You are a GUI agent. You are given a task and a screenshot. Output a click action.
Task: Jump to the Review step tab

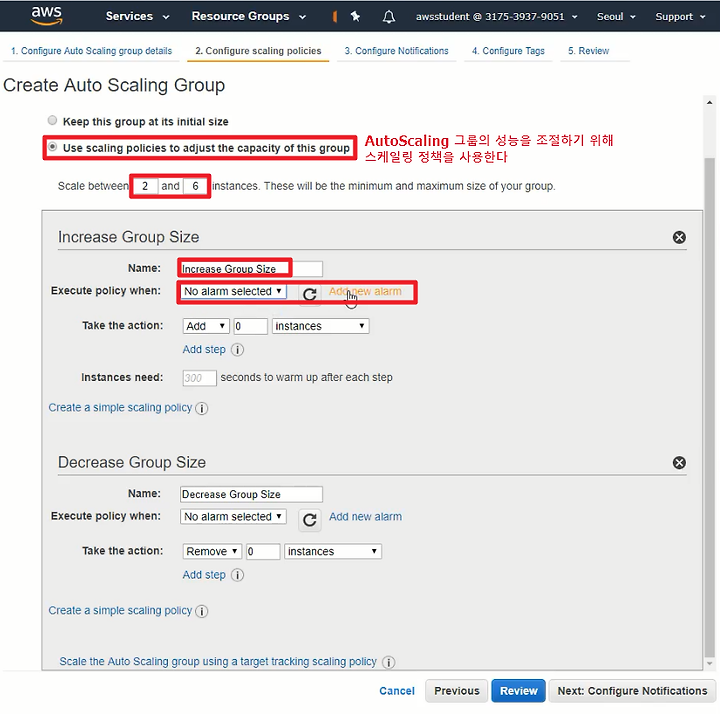(588, 51)
